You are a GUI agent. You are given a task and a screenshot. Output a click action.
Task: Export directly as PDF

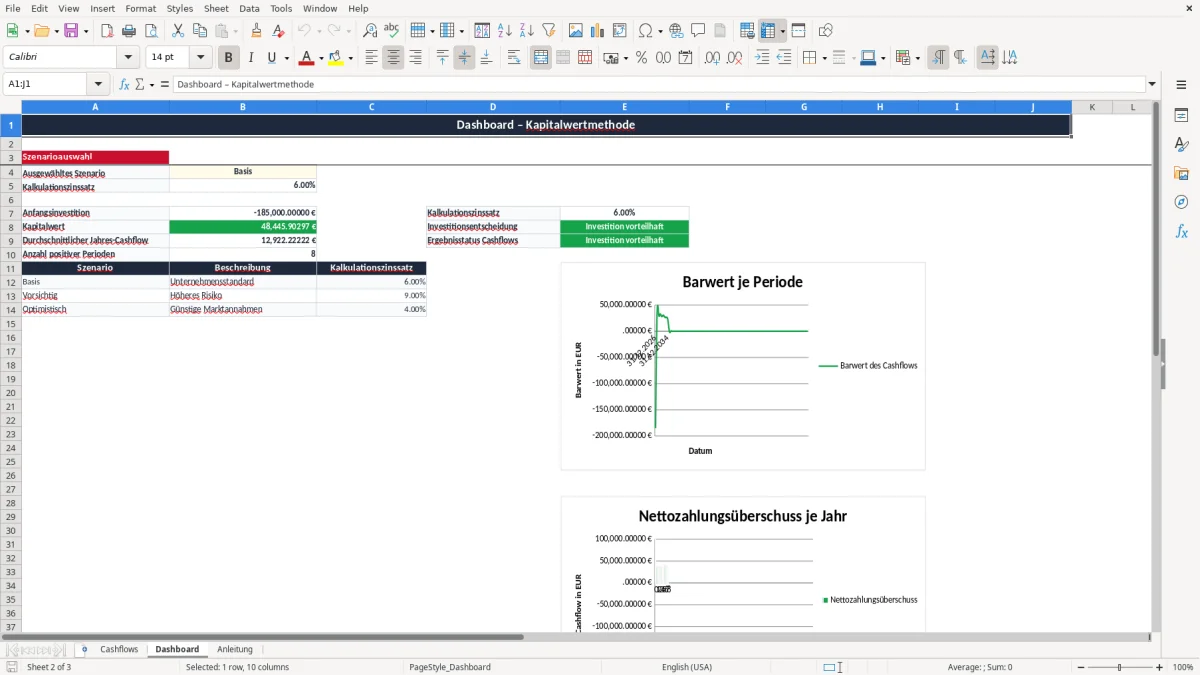point(107,31)
